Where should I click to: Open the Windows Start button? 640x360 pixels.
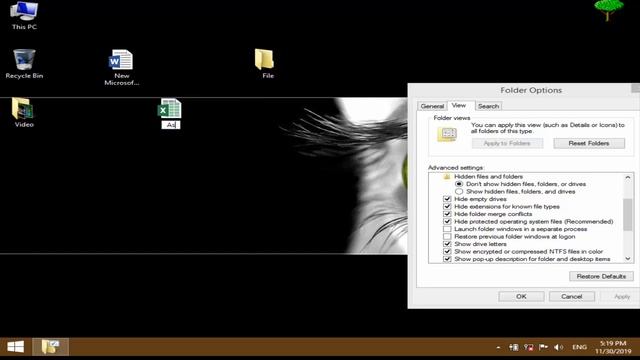click(16, 347)
